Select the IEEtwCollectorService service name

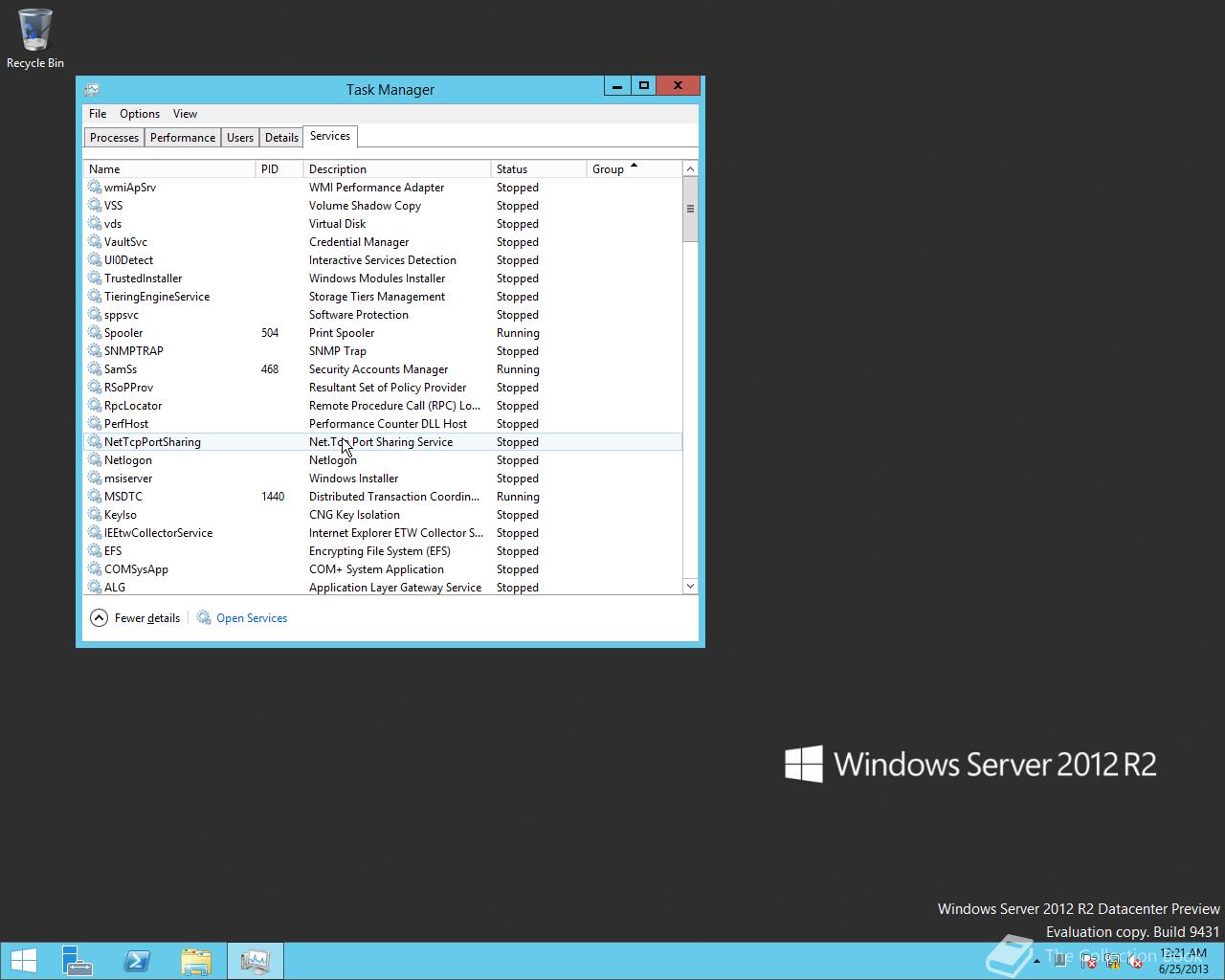(x=158, y=533)
